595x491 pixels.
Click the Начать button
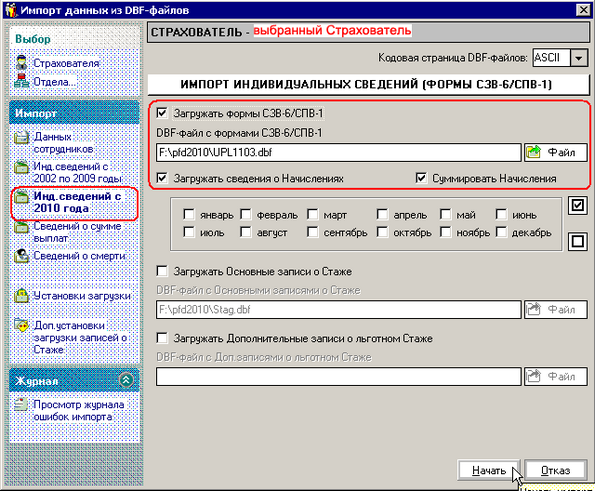(489, 471)
